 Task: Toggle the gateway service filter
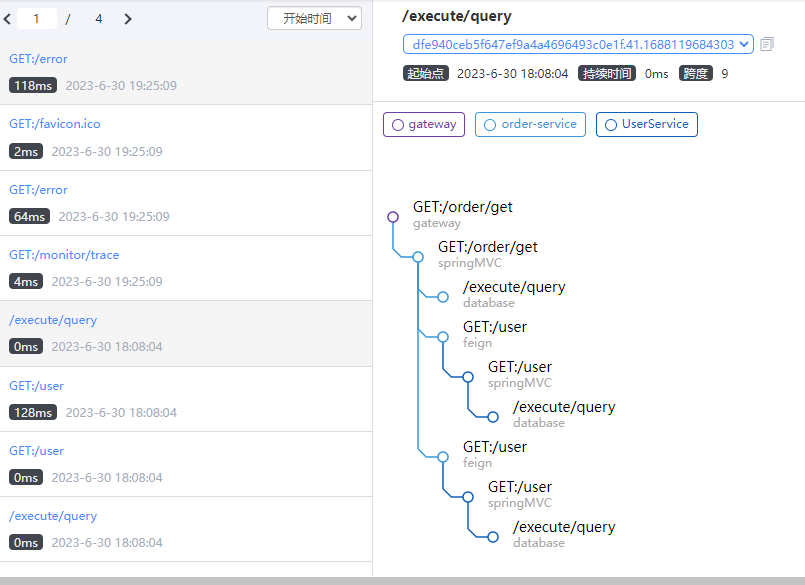[x=424, y=124]
